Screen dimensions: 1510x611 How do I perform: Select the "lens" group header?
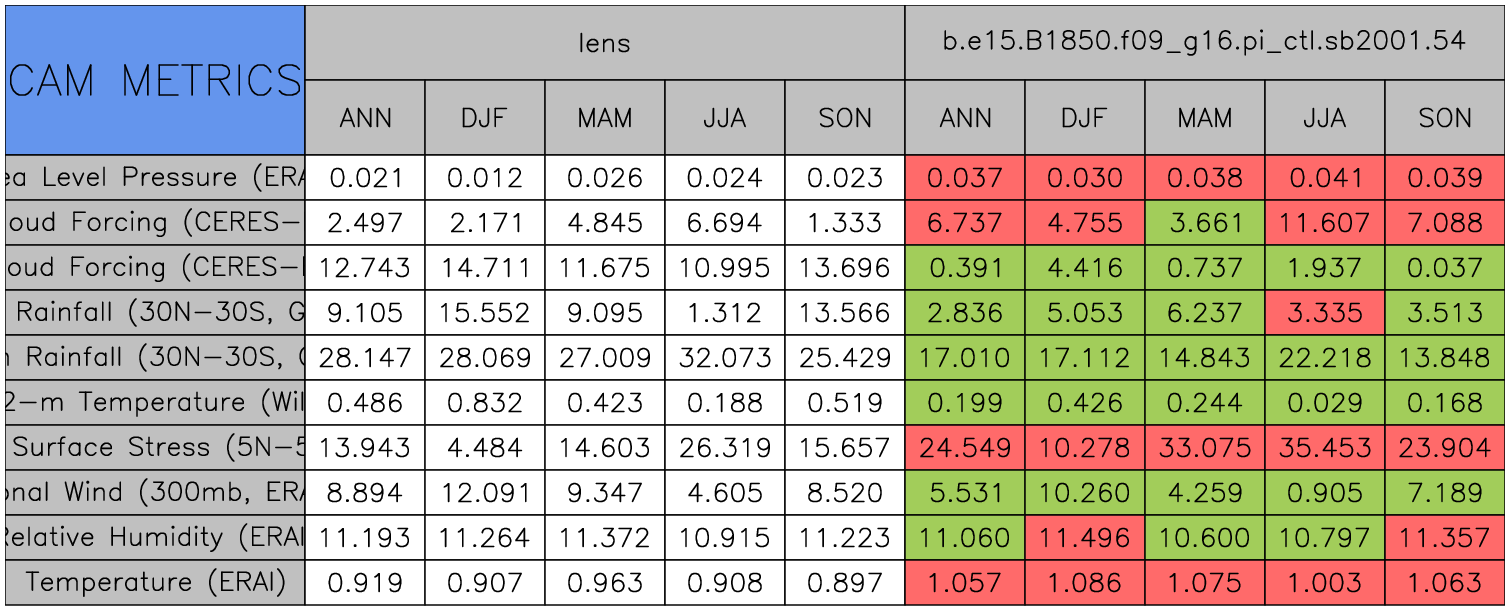(x=604, y=42)
